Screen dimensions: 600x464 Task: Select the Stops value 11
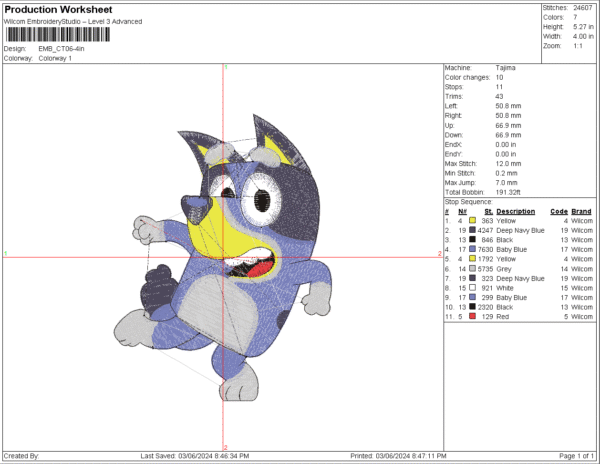pos(499,87)
